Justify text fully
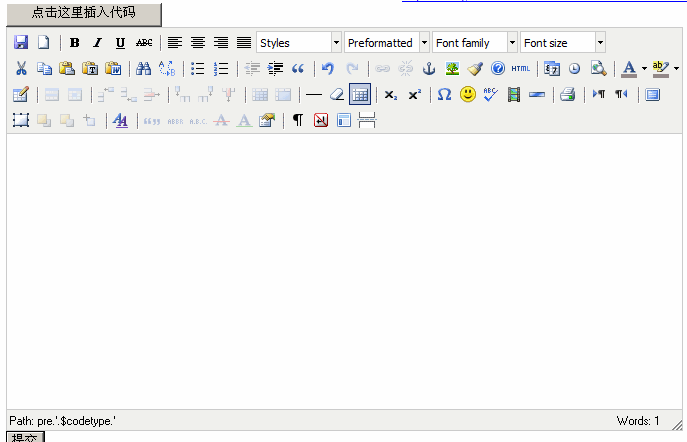 (x=244, y=42)
